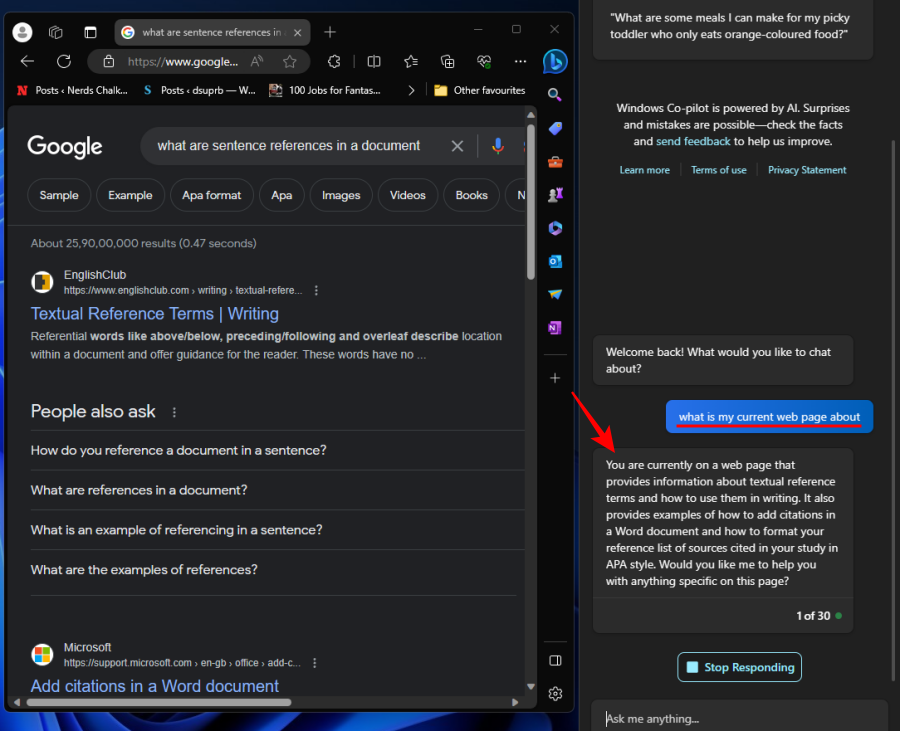Open Games in the Edge sidebar
900x731 pixels.
(x=555, y=194)
